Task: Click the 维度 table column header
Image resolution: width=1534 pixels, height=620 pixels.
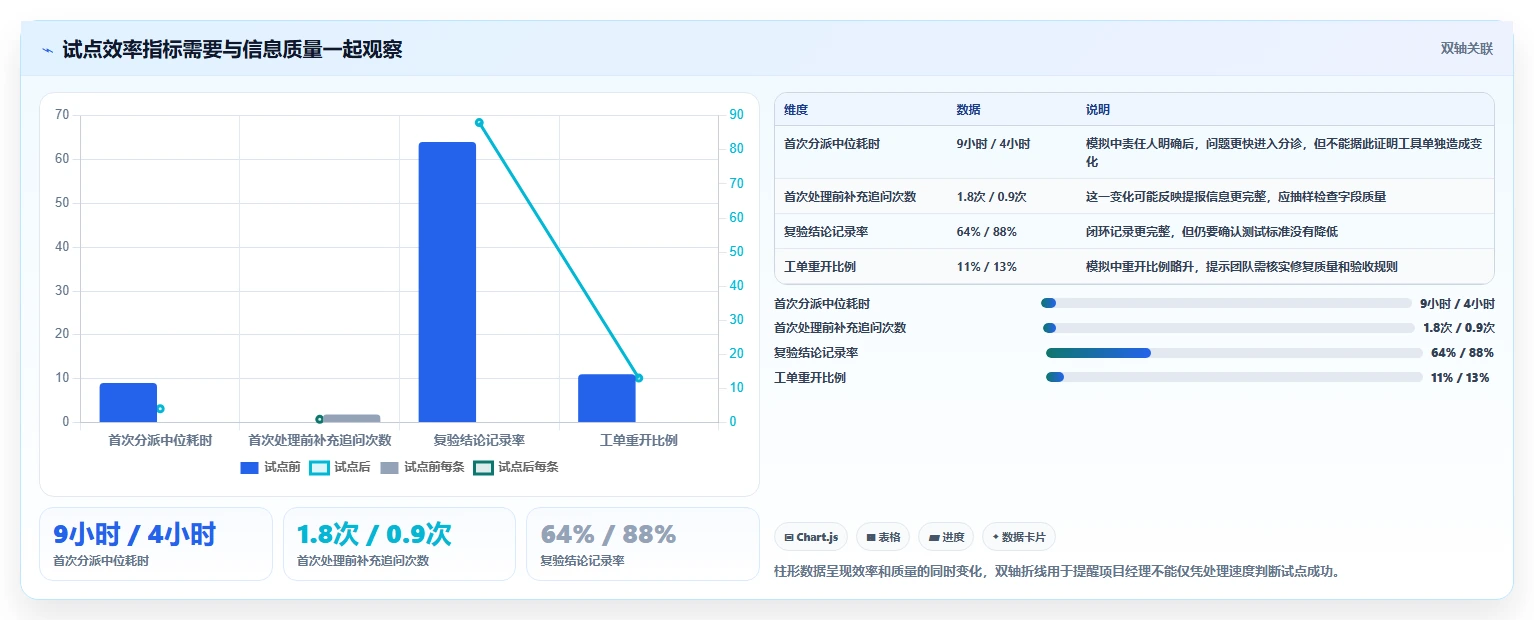Action: point(796,110)
